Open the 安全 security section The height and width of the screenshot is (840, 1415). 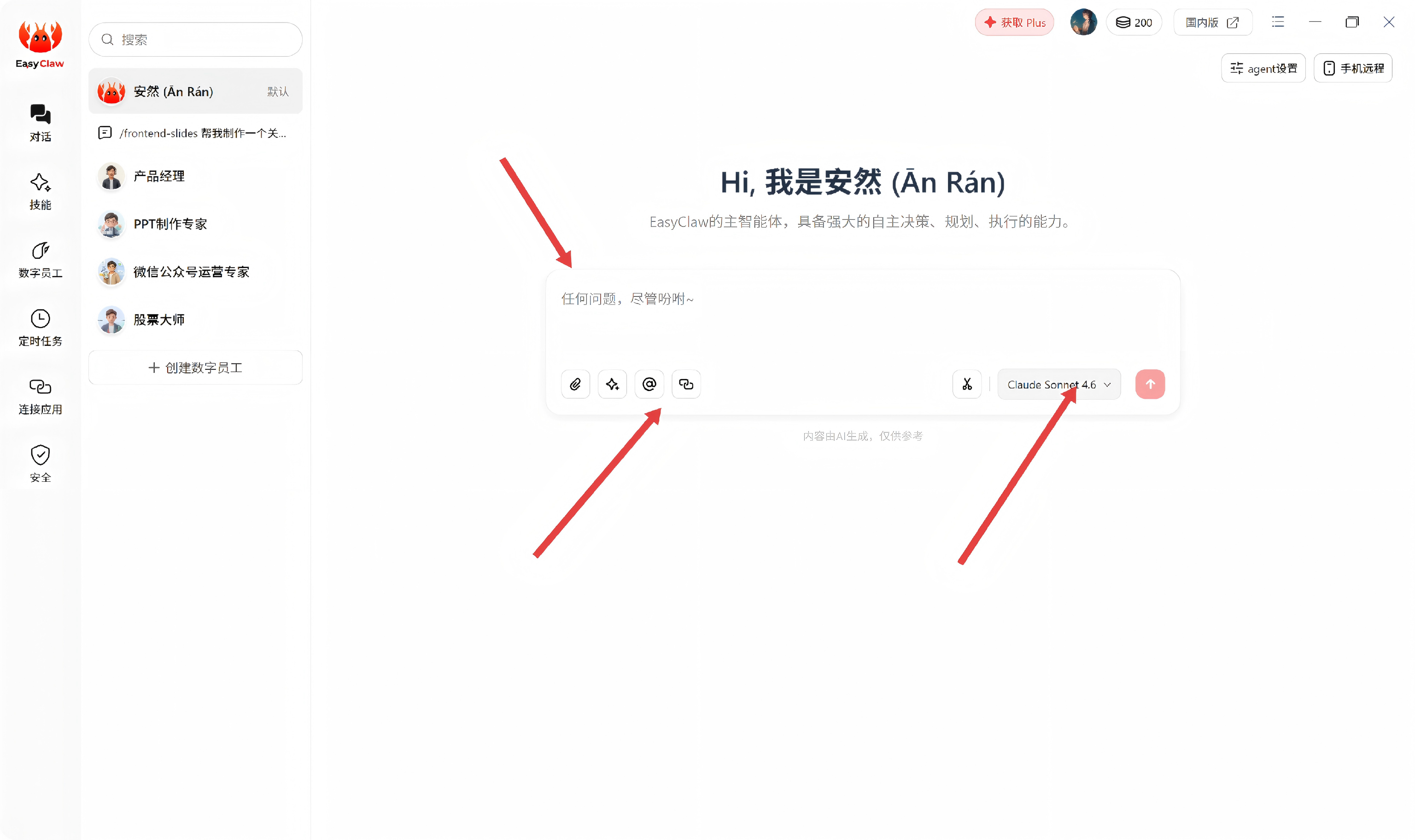pyautogui.click(x=40, y=464)
